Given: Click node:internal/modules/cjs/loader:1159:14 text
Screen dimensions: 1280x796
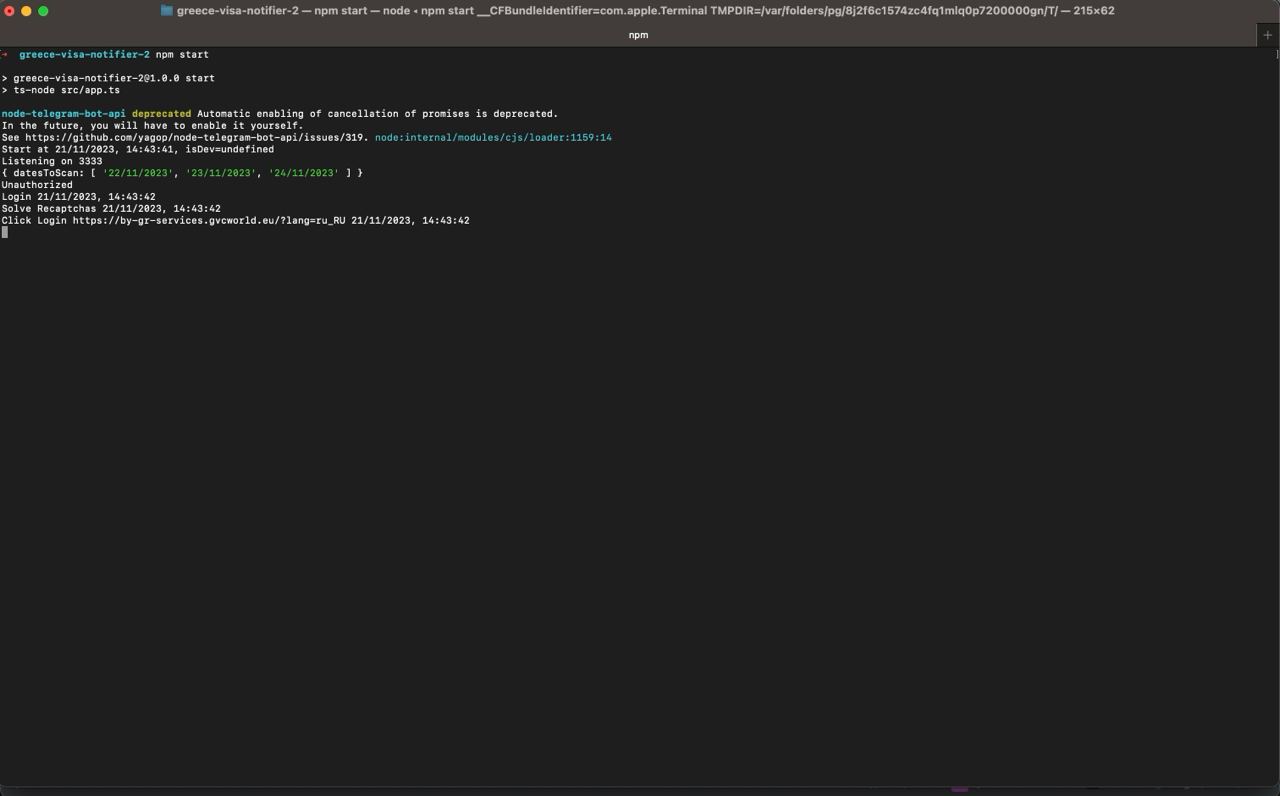Looking at the screenshot, I should (x=493, y=137).
